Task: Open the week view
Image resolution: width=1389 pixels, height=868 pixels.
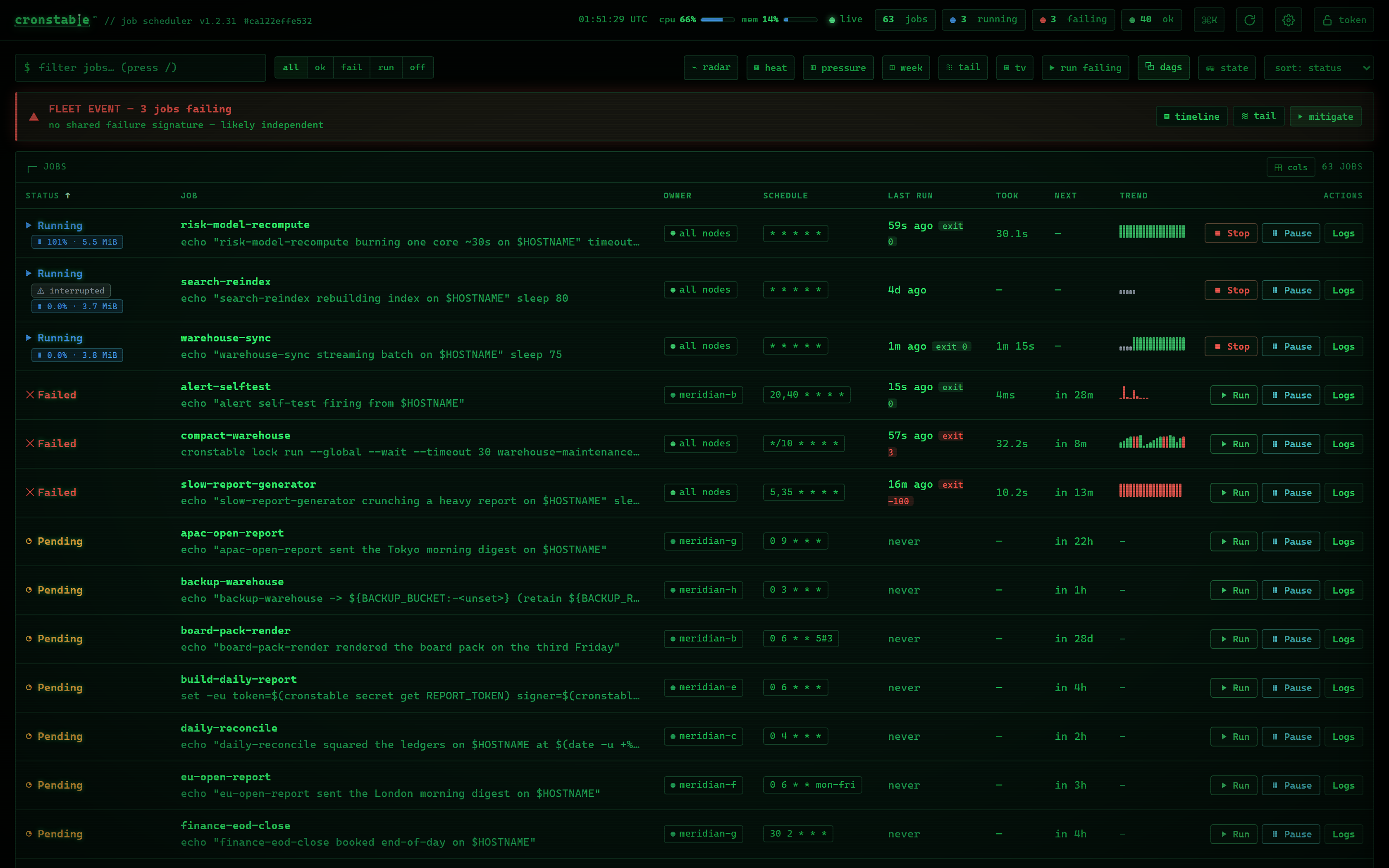Action: (906, 68)
